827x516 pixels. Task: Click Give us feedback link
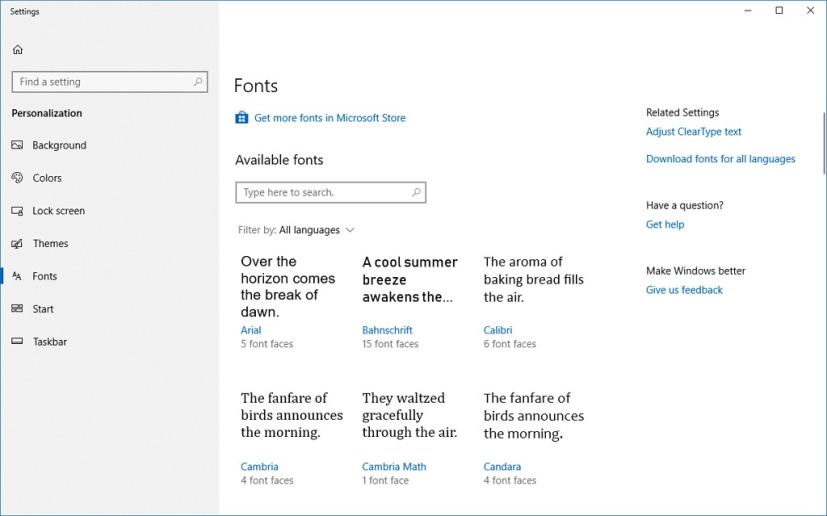tap(684, 290)
